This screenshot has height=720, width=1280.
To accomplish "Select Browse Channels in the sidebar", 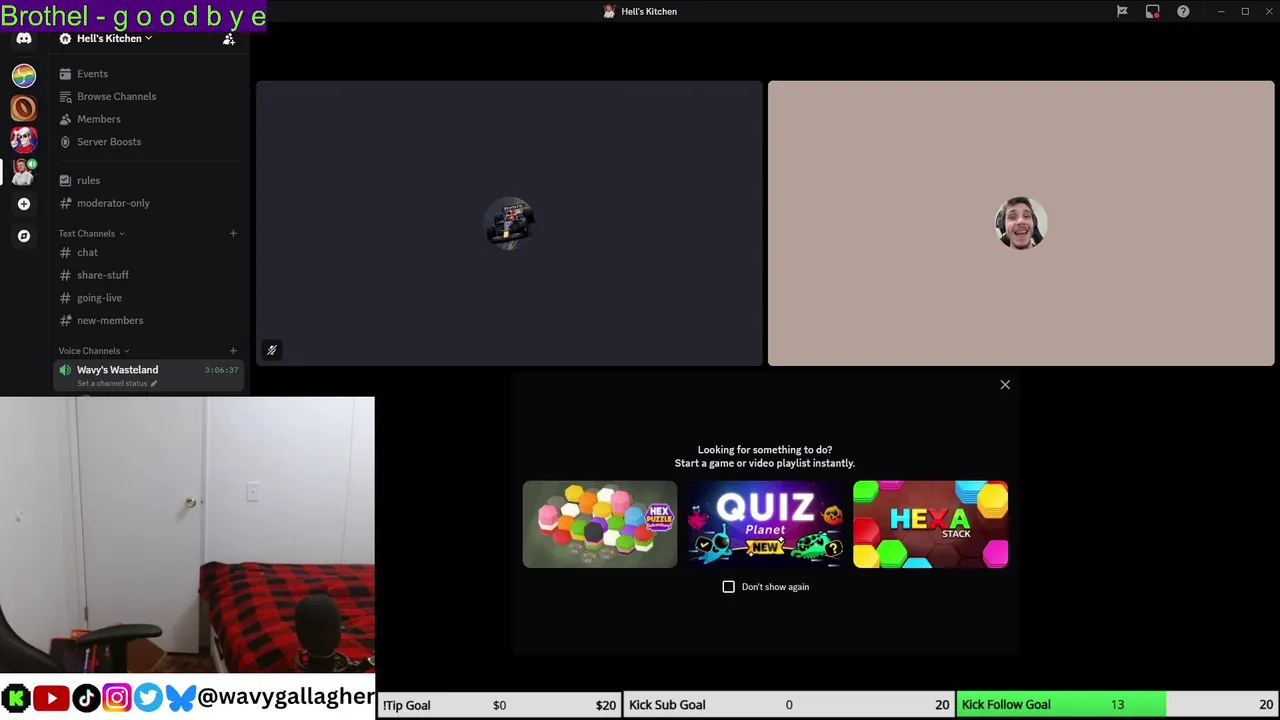I will (148, 96).
